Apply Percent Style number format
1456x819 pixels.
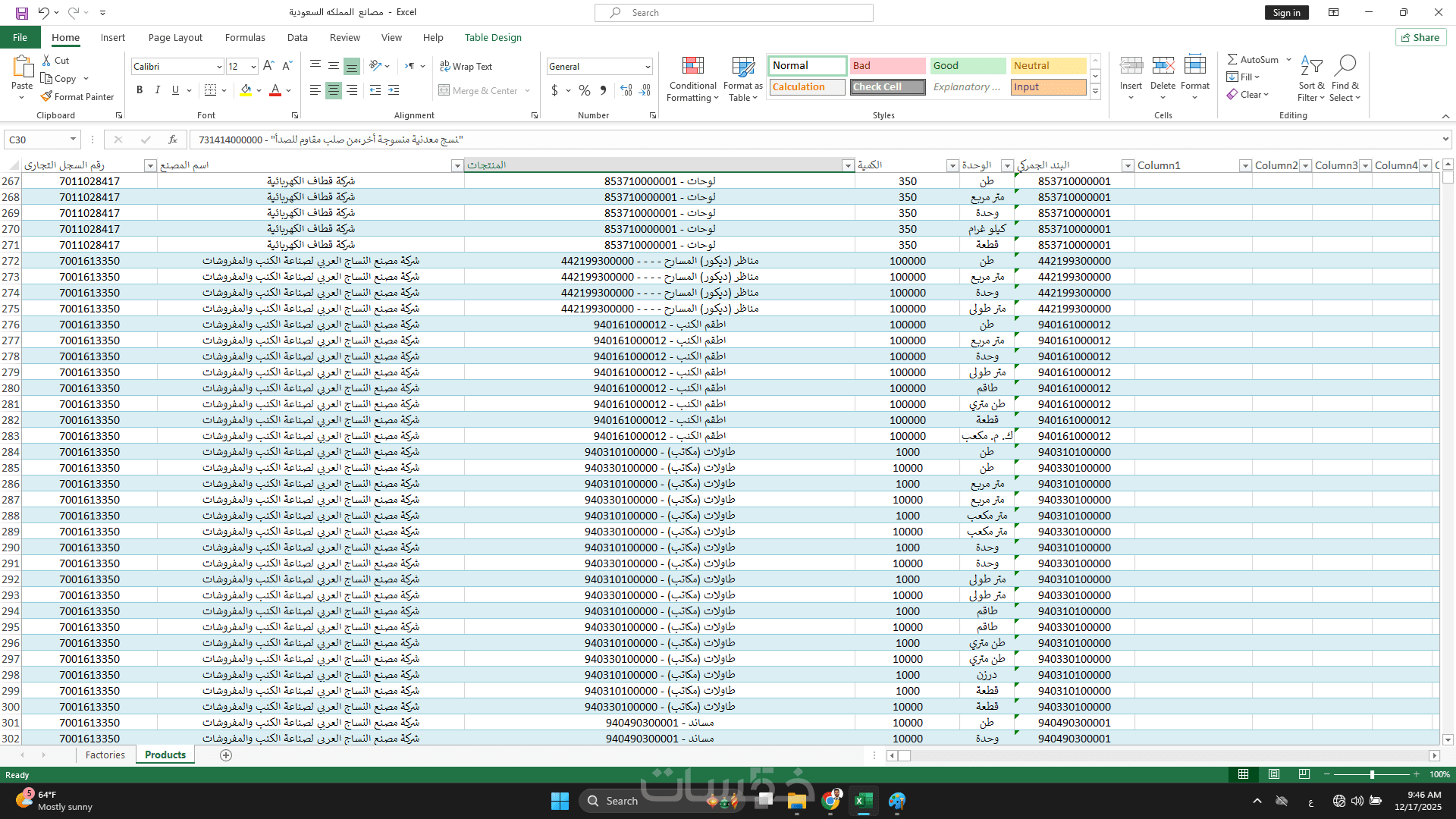pos(584,90)
